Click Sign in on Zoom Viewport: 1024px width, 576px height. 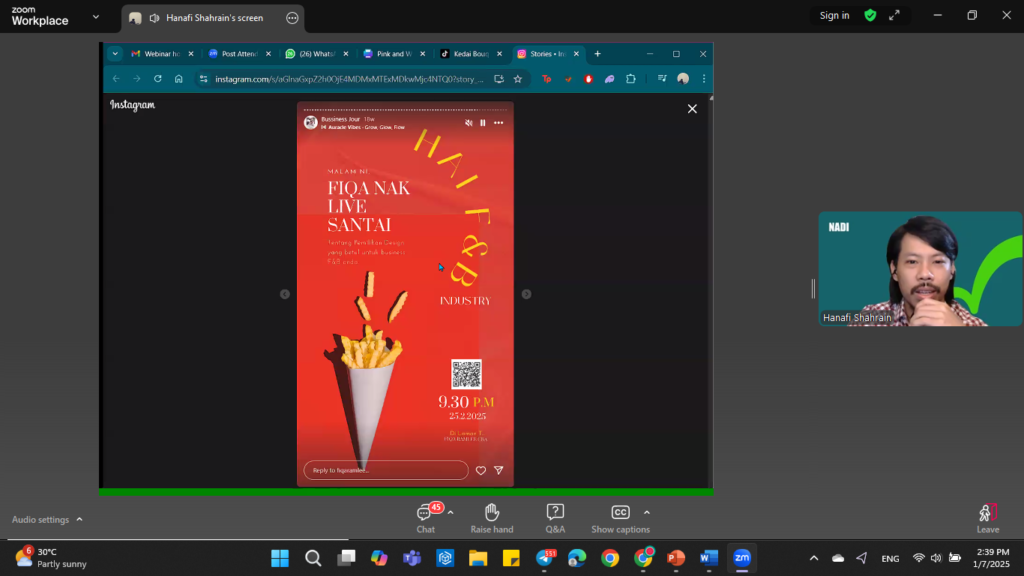tap(835, 16)
